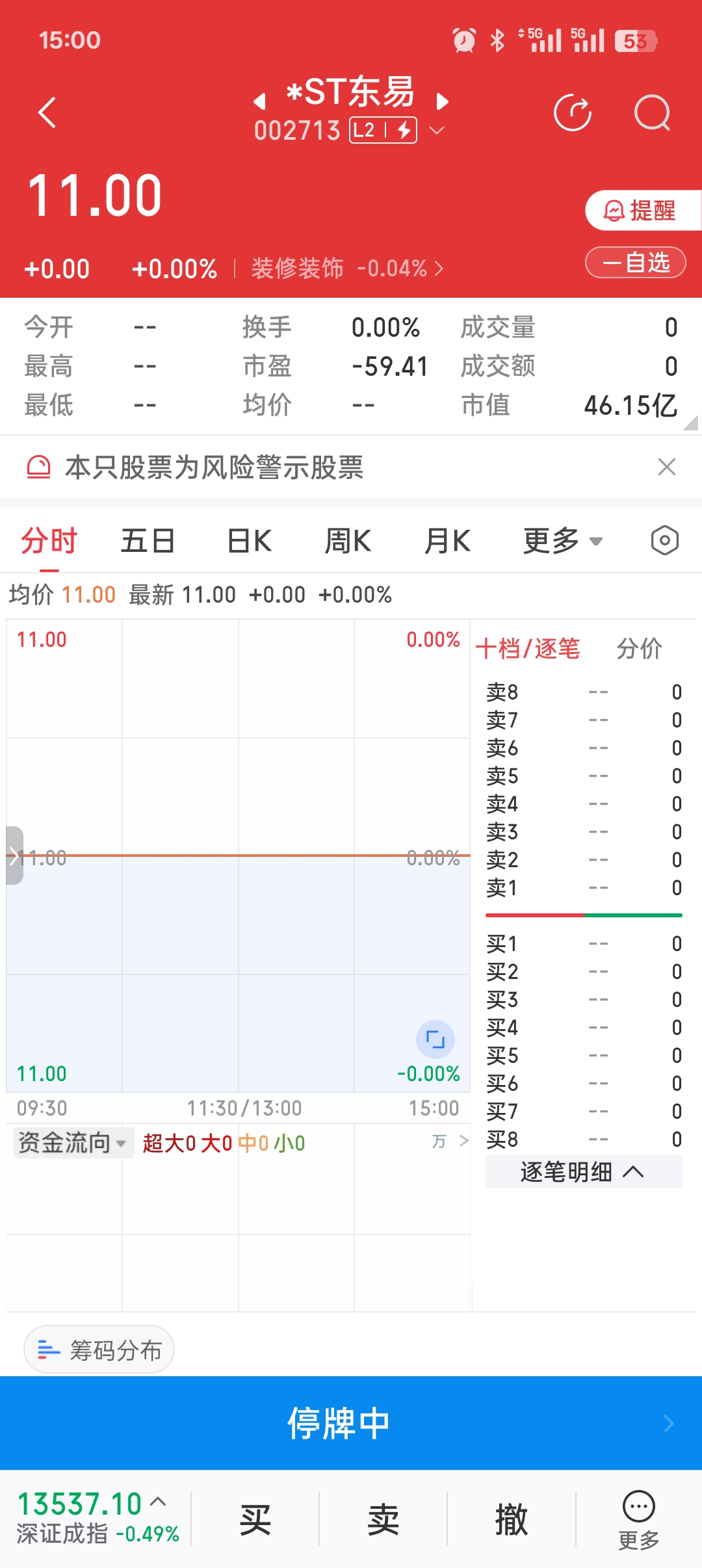Tap the back arrow icon
The height and width of the screenshot is (1568, 702).
47,112
